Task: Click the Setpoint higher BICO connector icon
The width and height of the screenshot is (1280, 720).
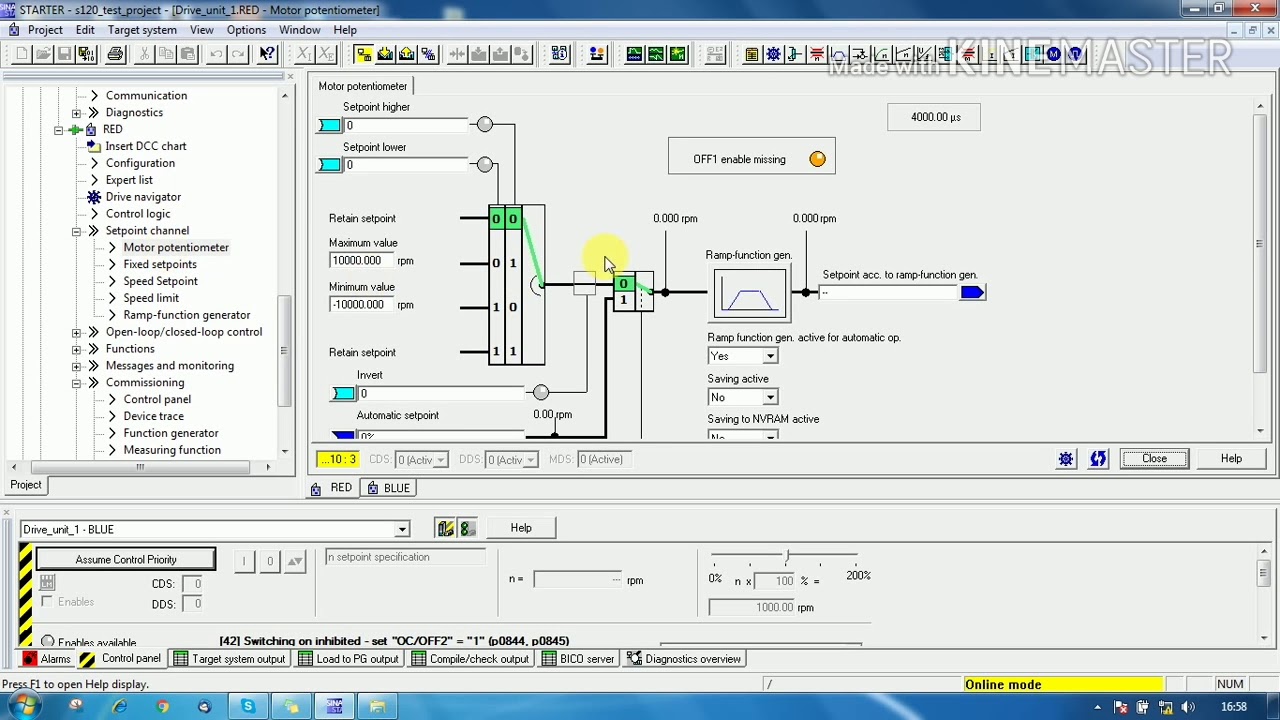Action: (x=328, y=125)
